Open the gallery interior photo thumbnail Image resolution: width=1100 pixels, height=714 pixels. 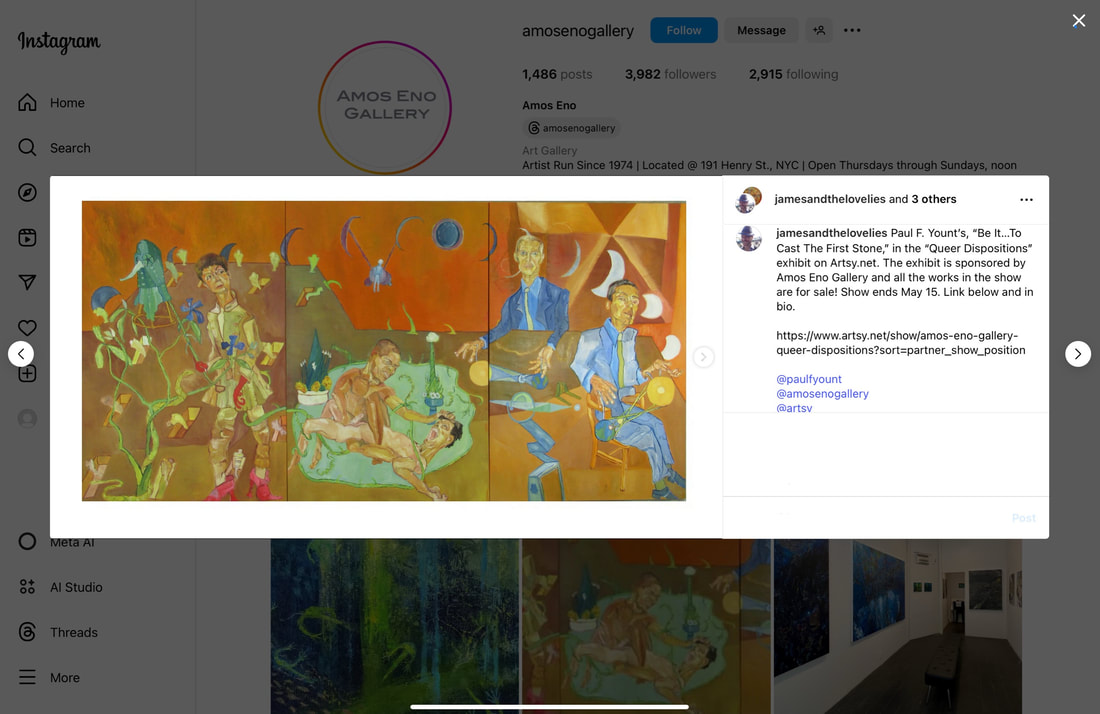pos(897,626)
